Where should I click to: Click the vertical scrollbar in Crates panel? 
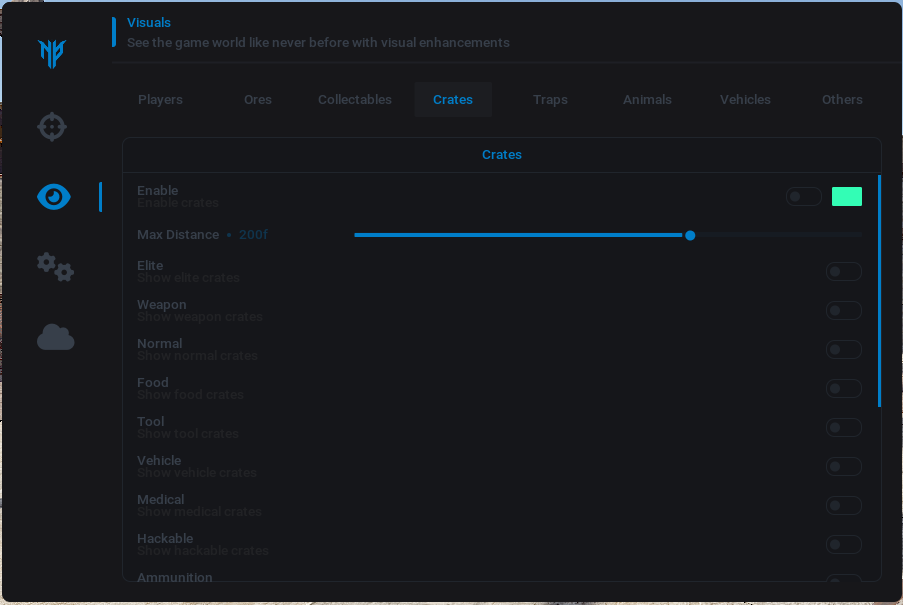coord(879,290)
